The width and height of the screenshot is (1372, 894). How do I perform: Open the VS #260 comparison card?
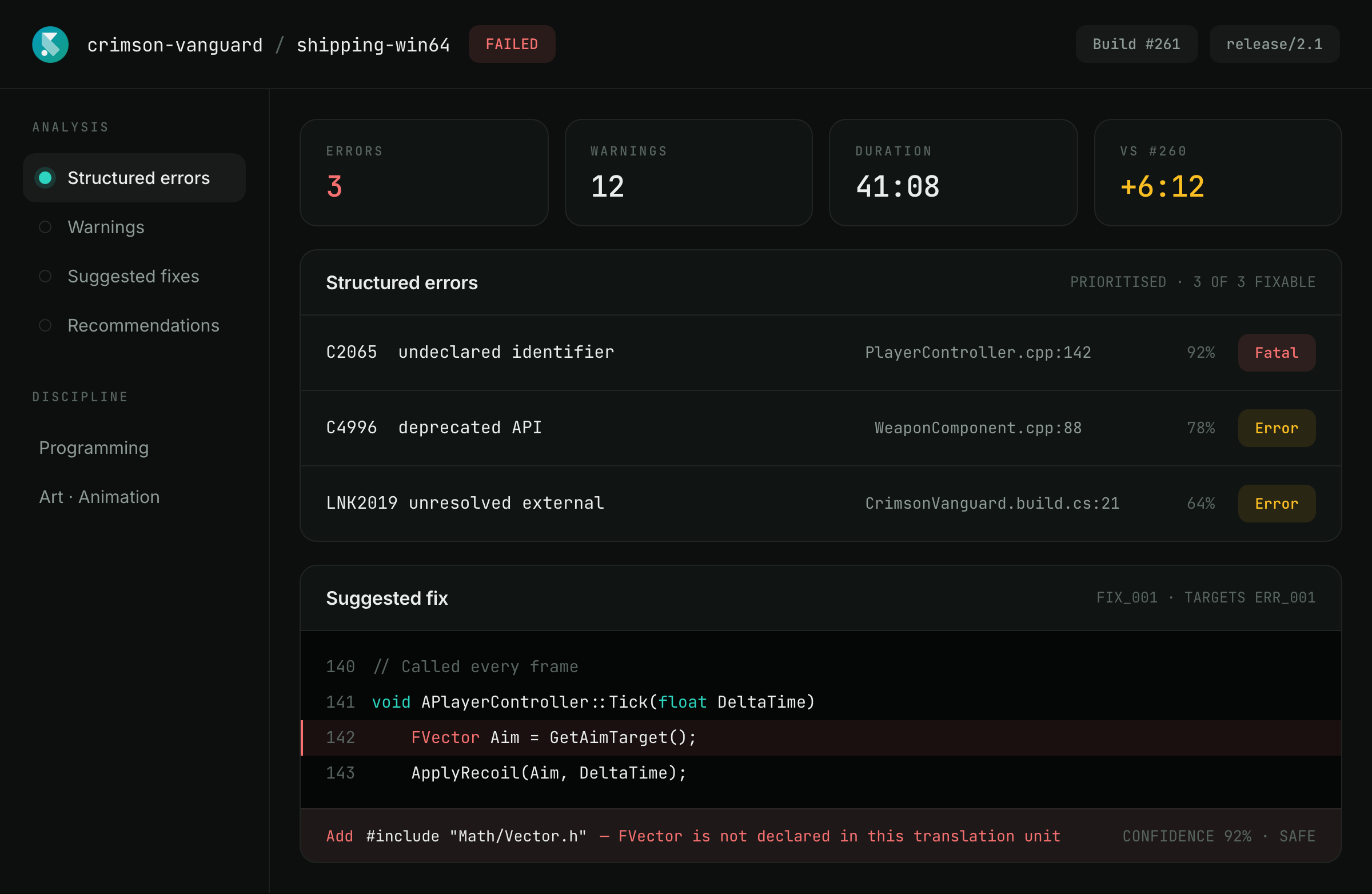pos(1218,173)
